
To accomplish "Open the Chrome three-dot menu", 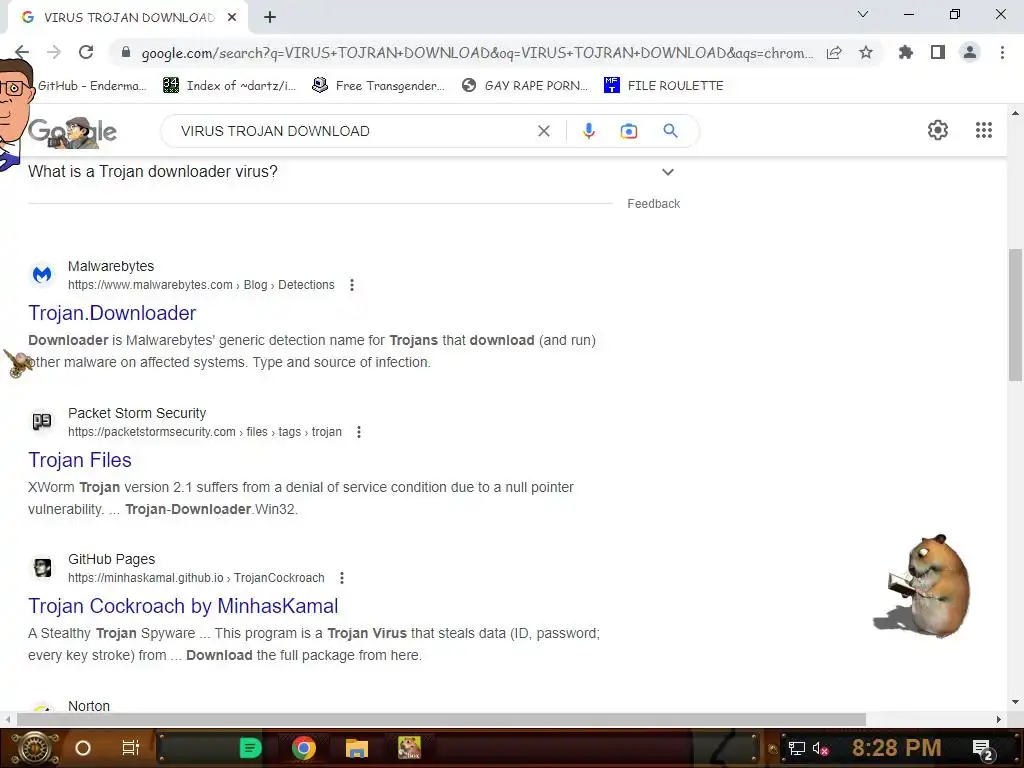I will (1002, 52).
